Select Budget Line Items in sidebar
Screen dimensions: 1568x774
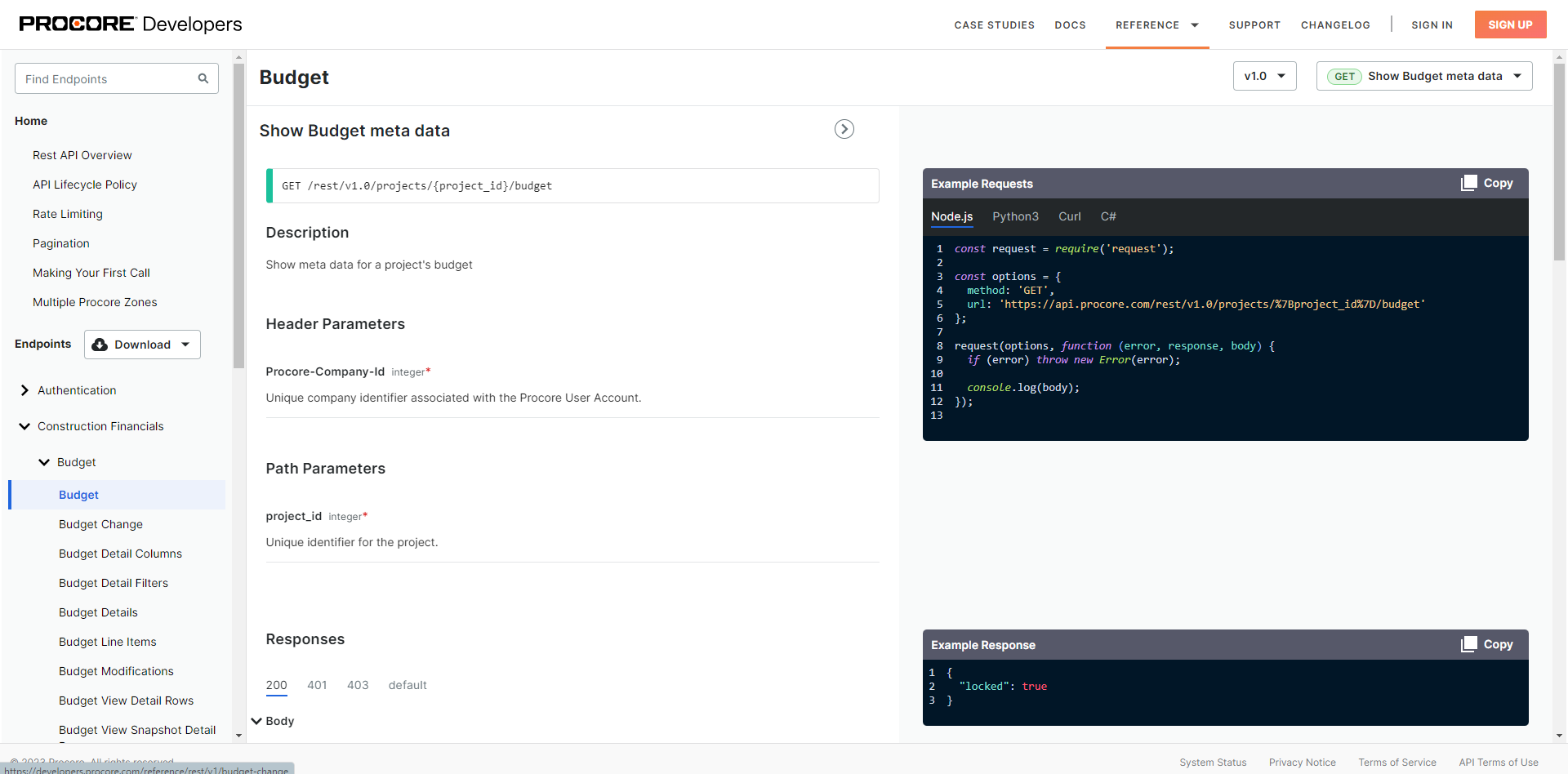[x=108, y=642]
